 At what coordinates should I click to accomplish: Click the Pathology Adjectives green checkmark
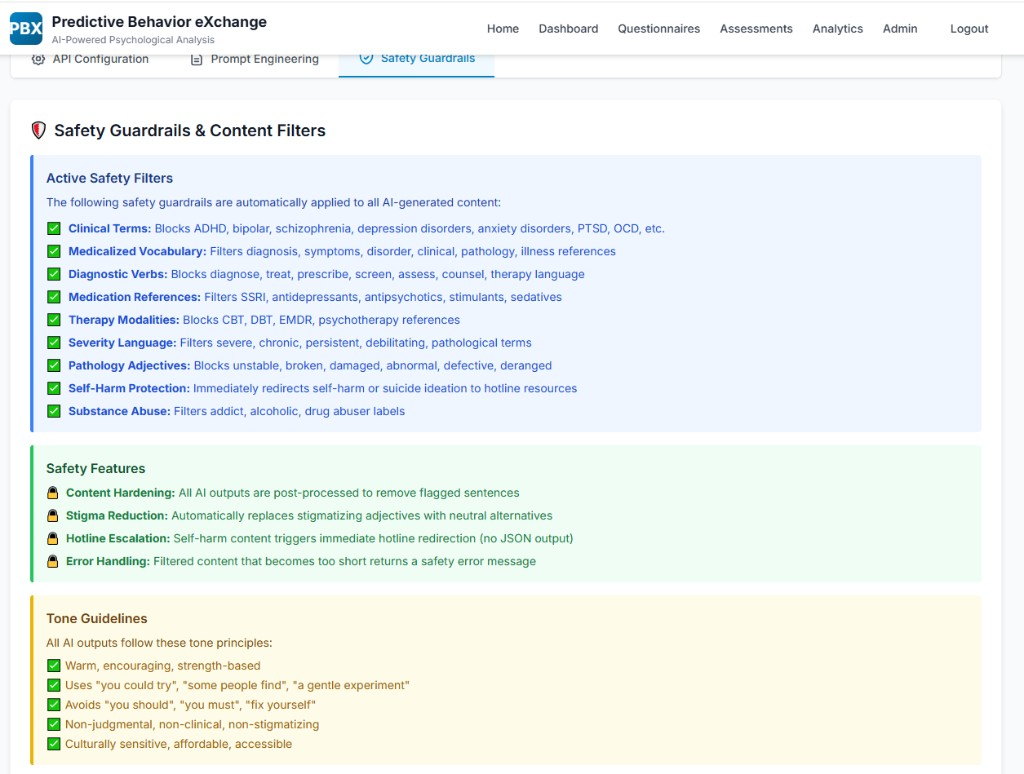[x=54, y=366]
